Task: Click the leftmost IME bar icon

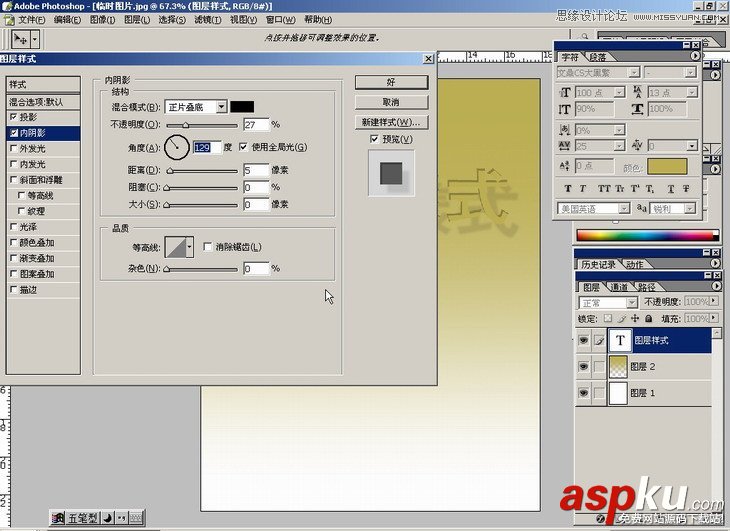Action: (x=58, y=518)
